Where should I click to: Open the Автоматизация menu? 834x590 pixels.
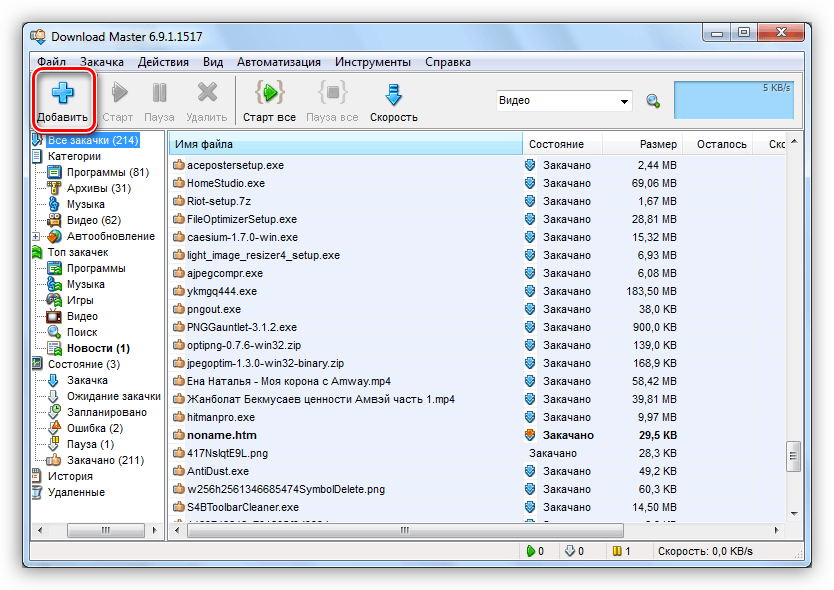pyautogui.click(x=279, y=62)
